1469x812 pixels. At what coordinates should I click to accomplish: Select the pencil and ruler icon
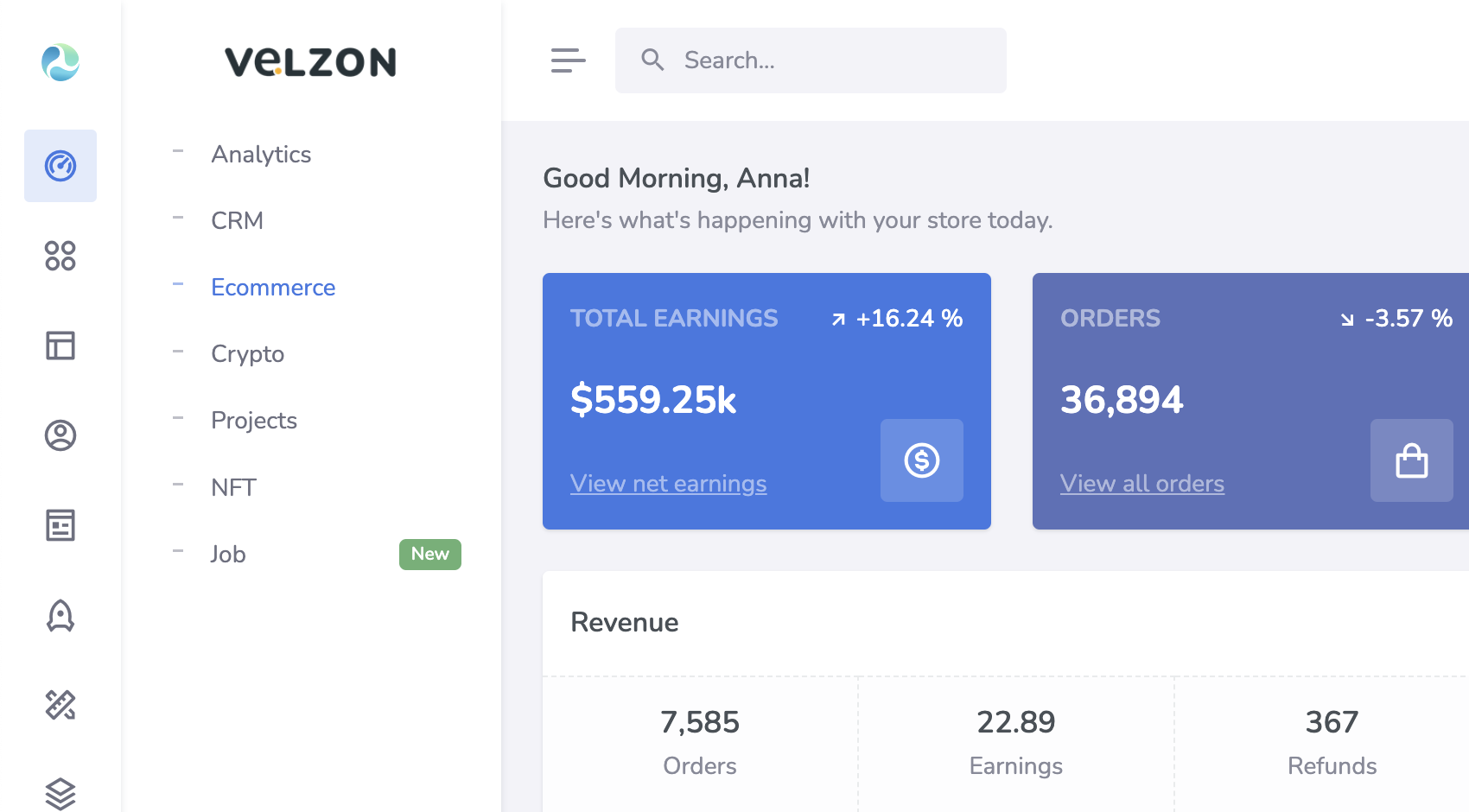[60, 705]
